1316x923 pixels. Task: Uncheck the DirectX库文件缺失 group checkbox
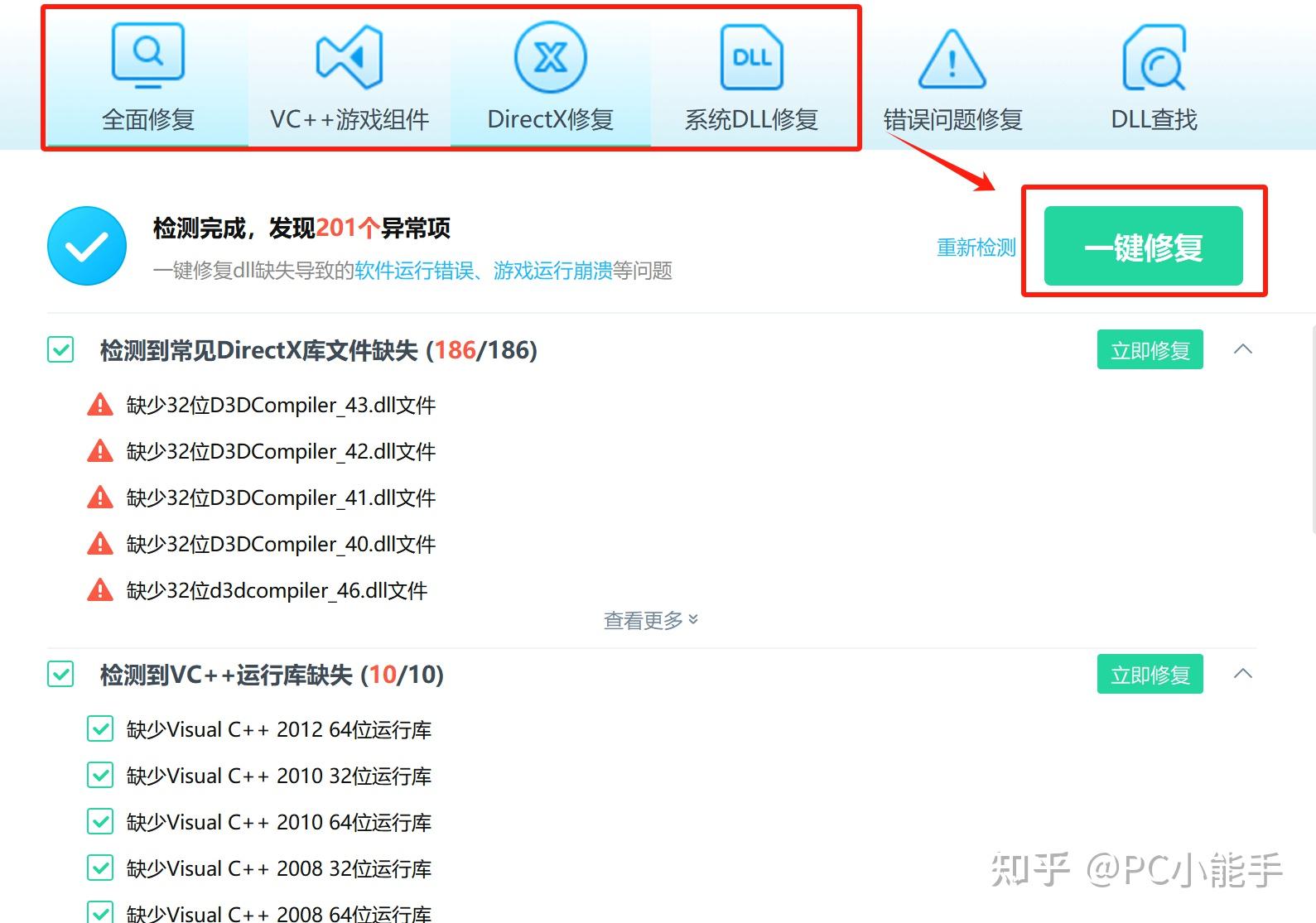point(60,349)
